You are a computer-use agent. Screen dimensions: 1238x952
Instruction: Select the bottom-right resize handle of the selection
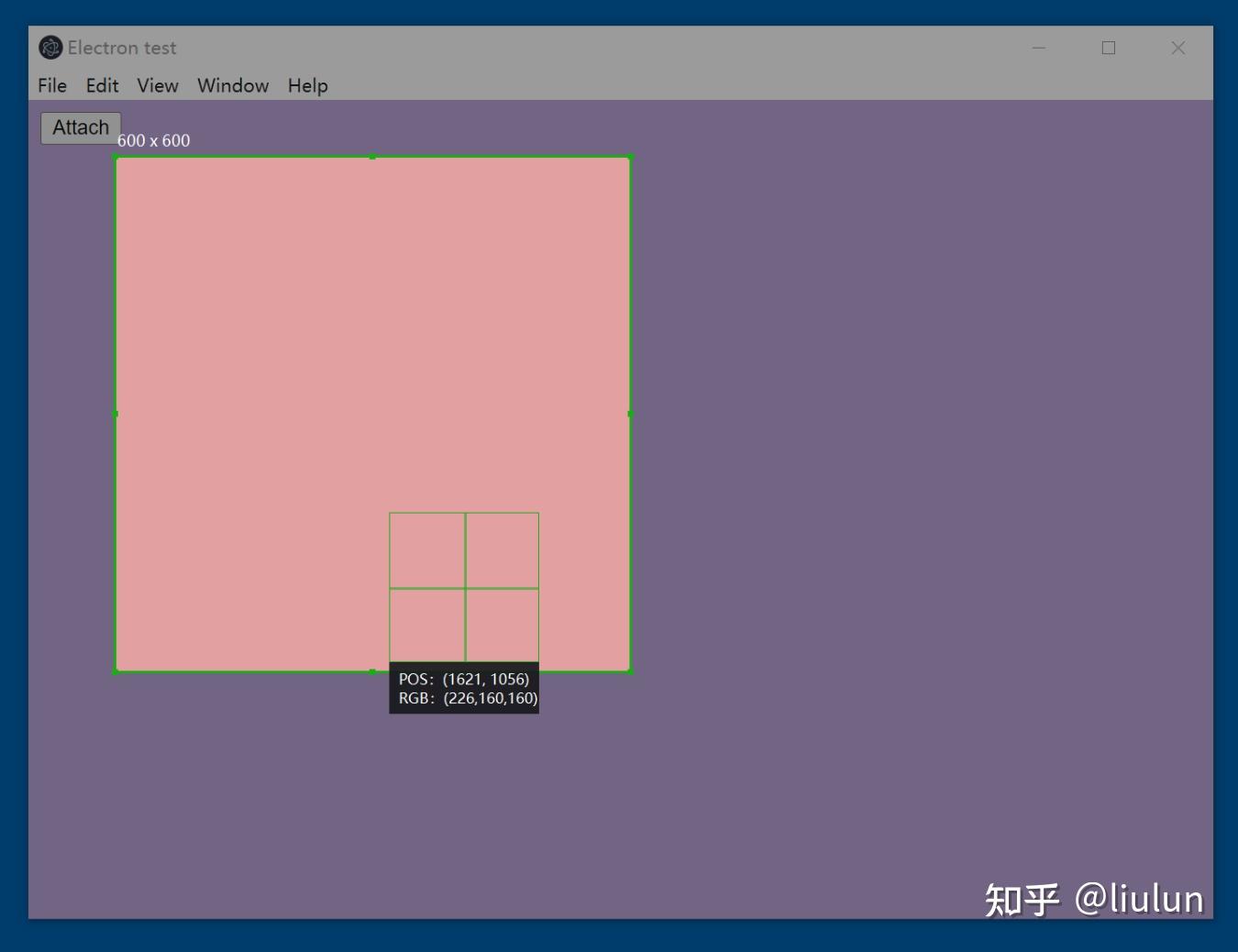(x=628, y=670)
